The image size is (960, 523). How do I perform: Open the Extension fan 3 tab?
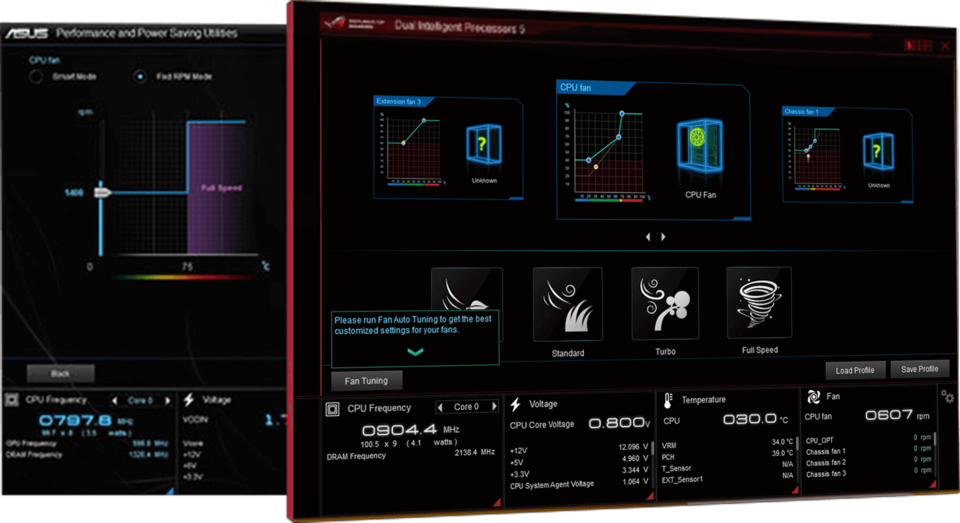pyautogui.click(x=403, y=101)
